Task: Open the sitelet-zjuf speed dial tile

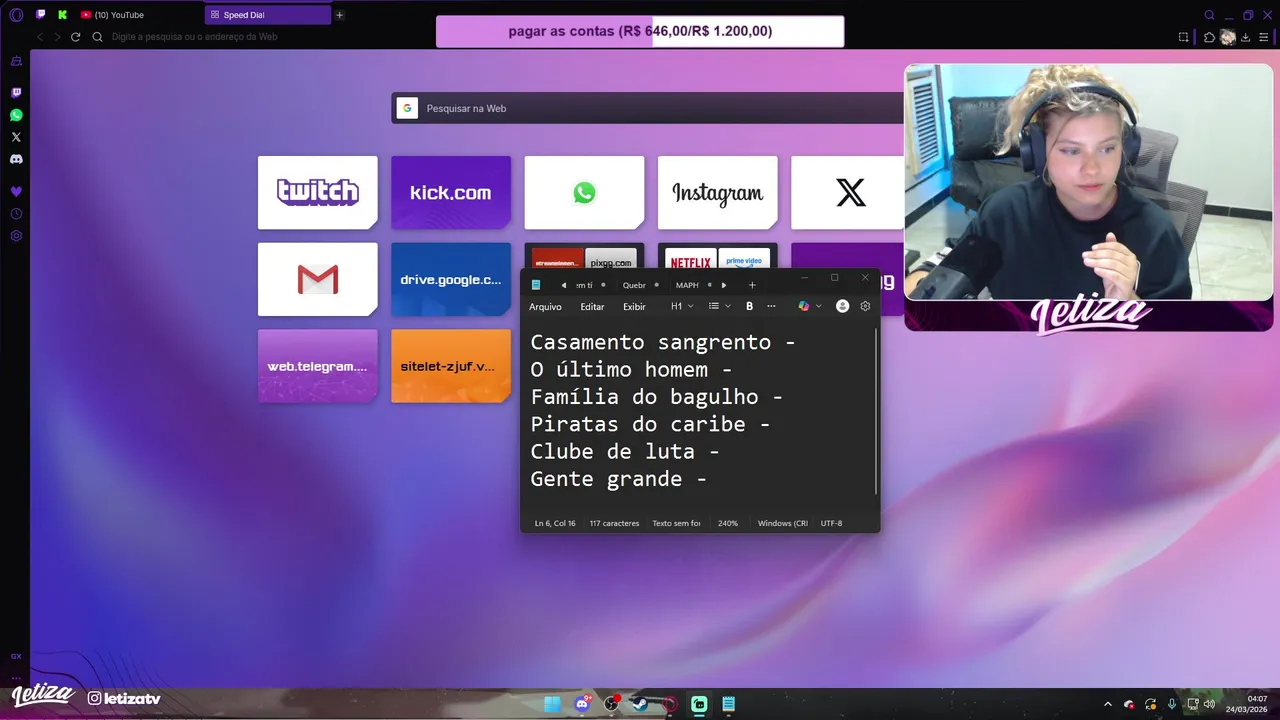Action: [451, 366]
